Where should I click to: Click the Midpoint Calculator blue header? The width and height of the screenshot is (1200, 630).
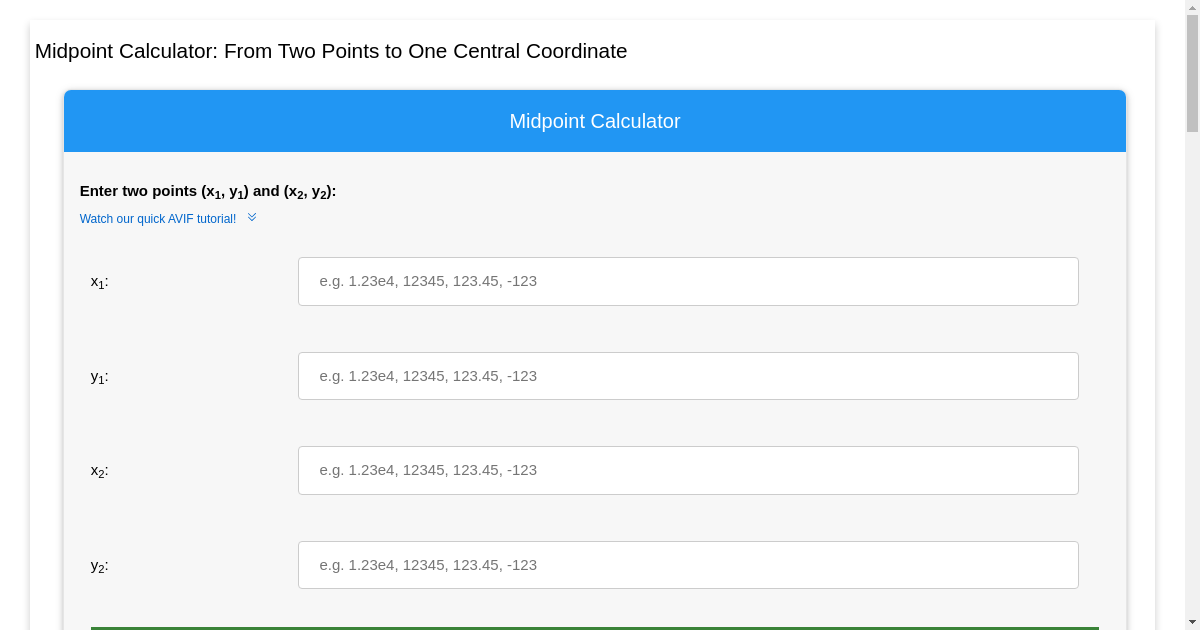click(x=594, y=121)
